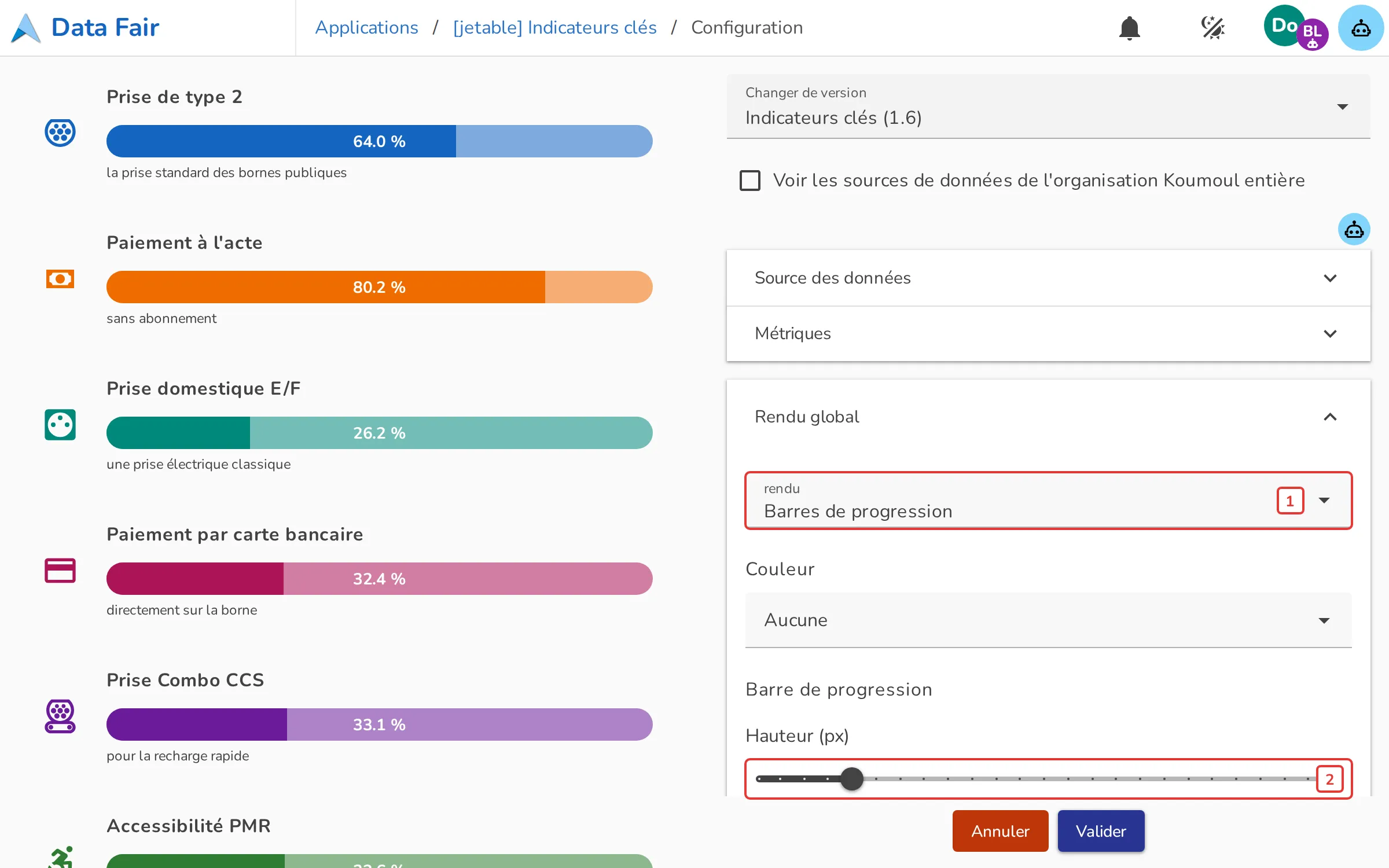The image size is (1389, 868).
Task: Expand the Métriques section
Action: 1048,333
